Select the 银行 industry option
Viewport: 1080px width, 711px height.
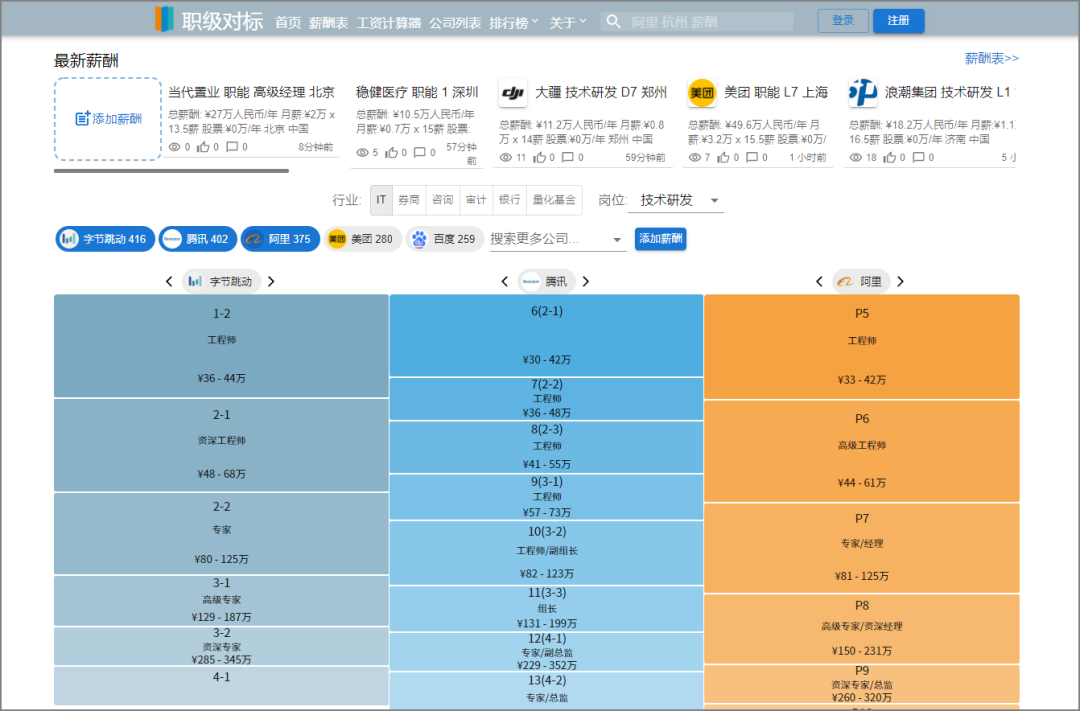510,200
